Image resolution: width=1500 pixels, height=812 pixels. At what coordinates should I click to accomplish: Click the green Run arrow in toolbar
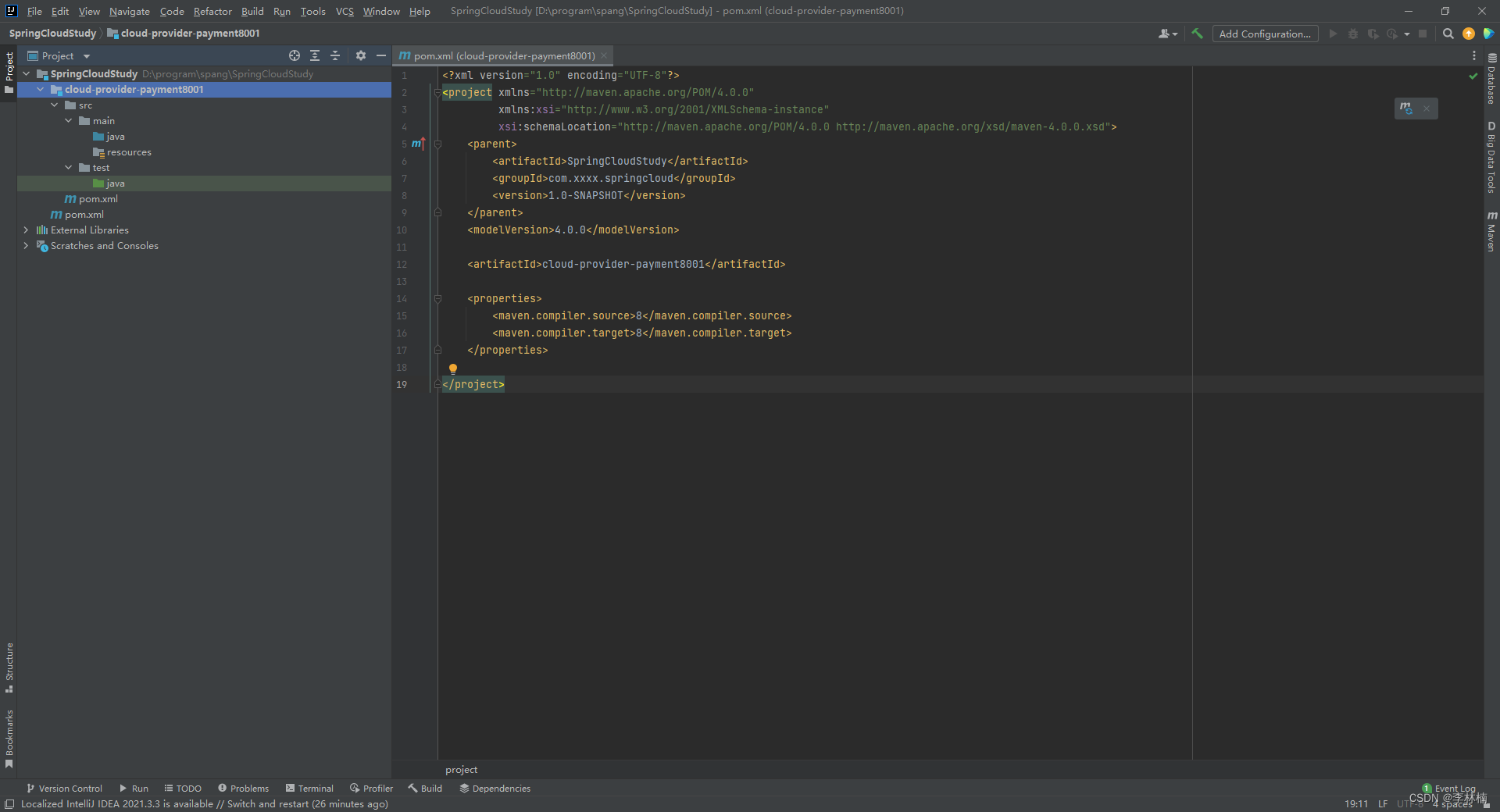pos(1334,34)
